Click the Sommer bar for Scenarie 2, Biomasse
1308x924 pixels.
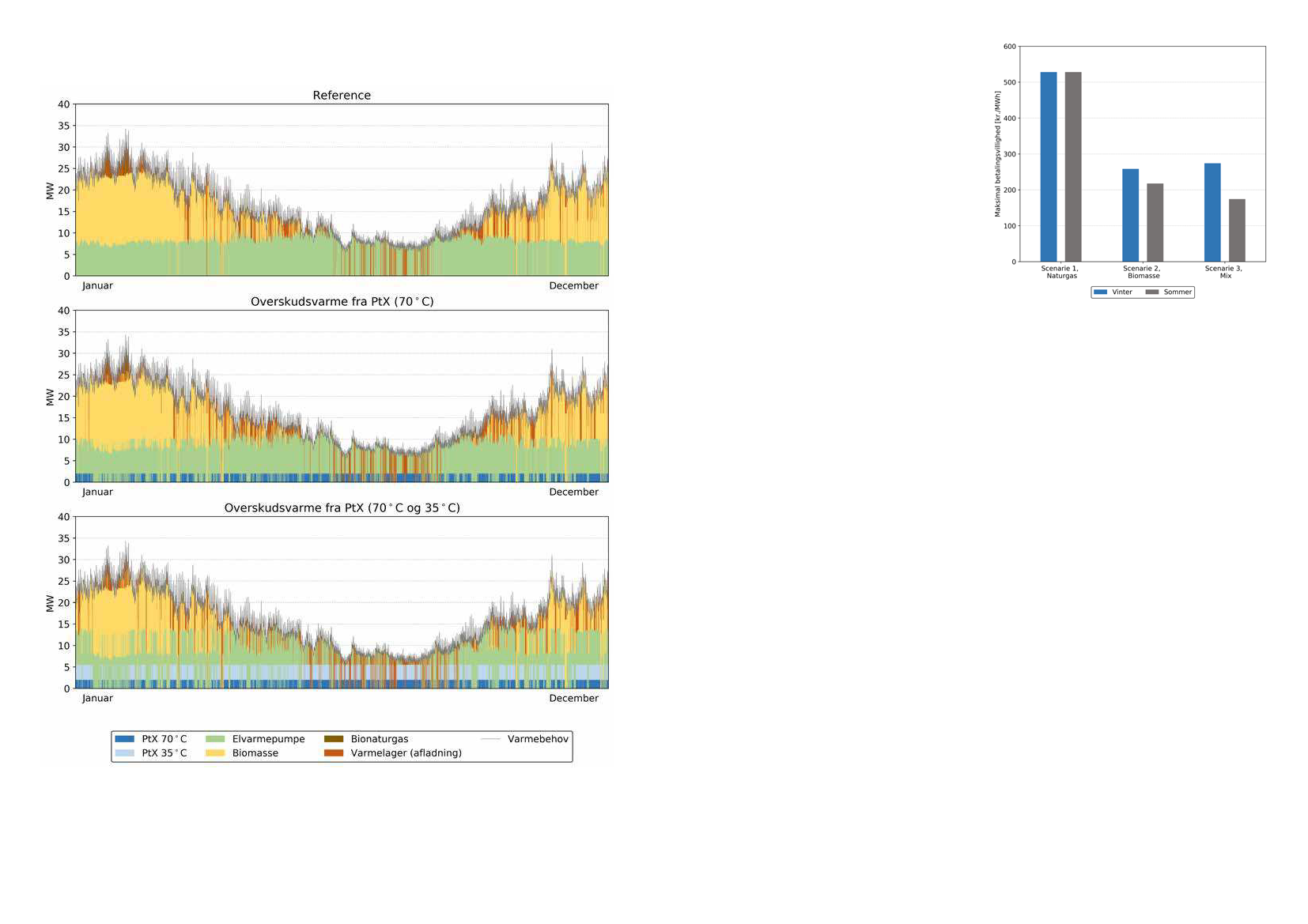[x=1155, y=223]
